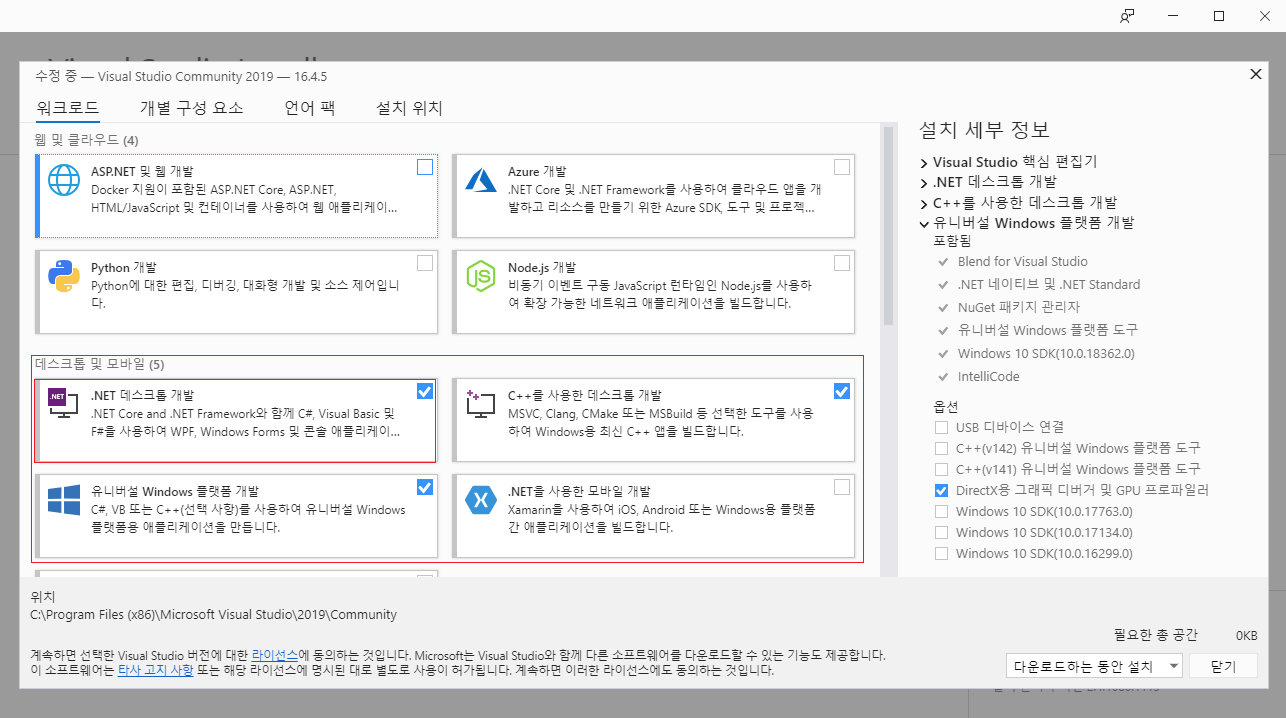Screen dimensions: 1286x718
Task: Select the .NET 데스크톱 개발 workload card
Action: pyautogui.click(x=236, y=420)
